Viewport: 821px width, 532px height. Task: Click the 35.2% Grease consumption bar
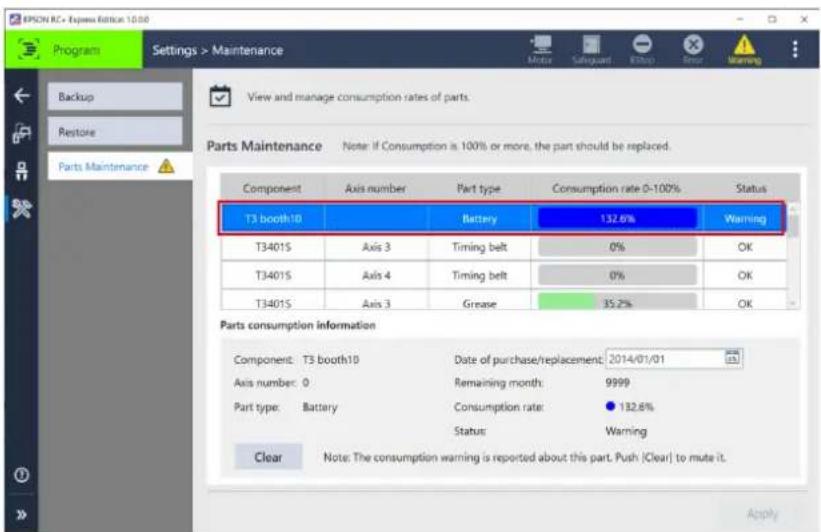point(617,303)
